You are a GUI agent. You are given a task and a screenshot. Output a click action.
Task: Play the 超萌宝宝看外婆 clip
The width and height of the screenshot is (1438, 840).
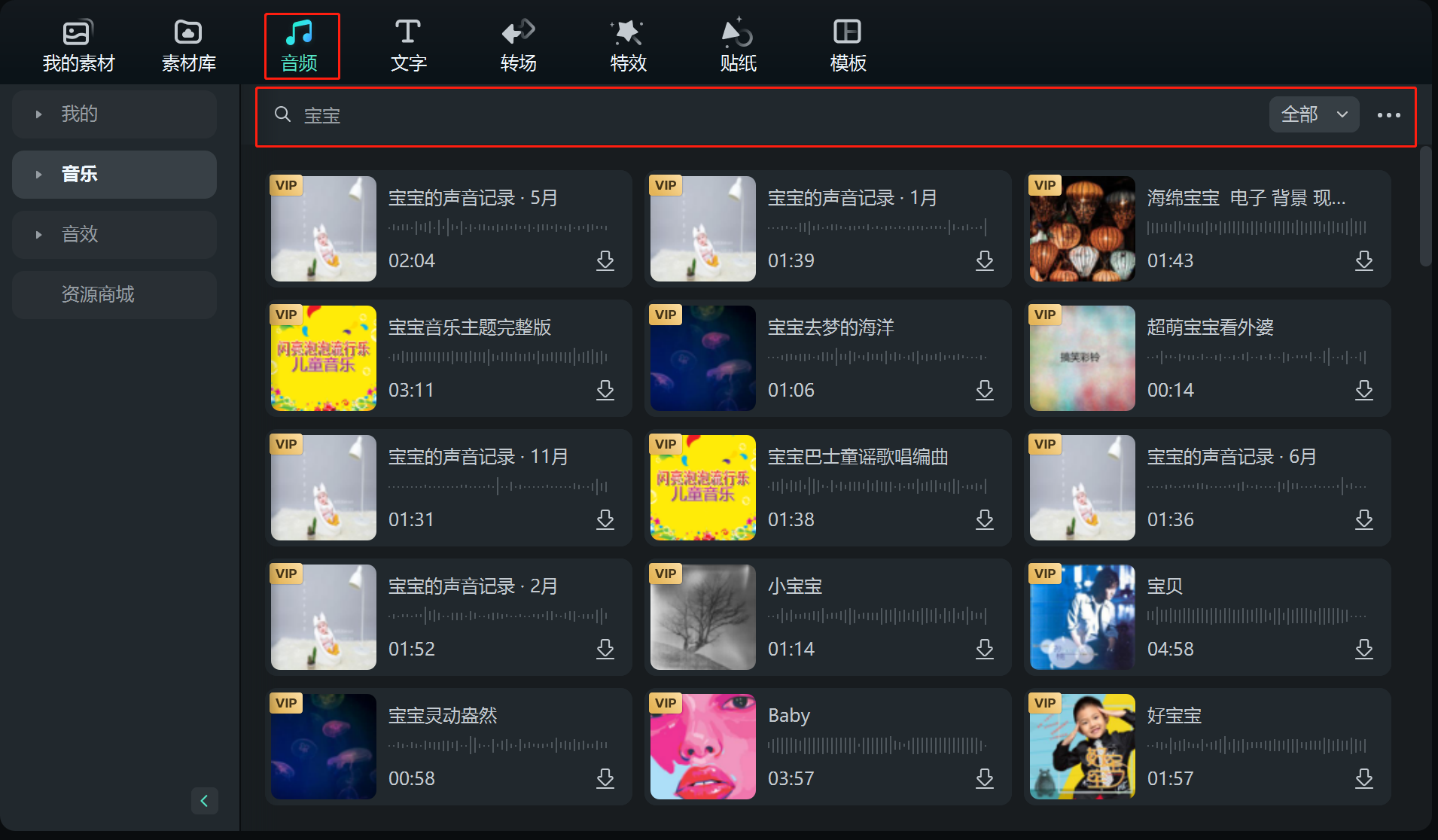click(x=1082, y=358)
